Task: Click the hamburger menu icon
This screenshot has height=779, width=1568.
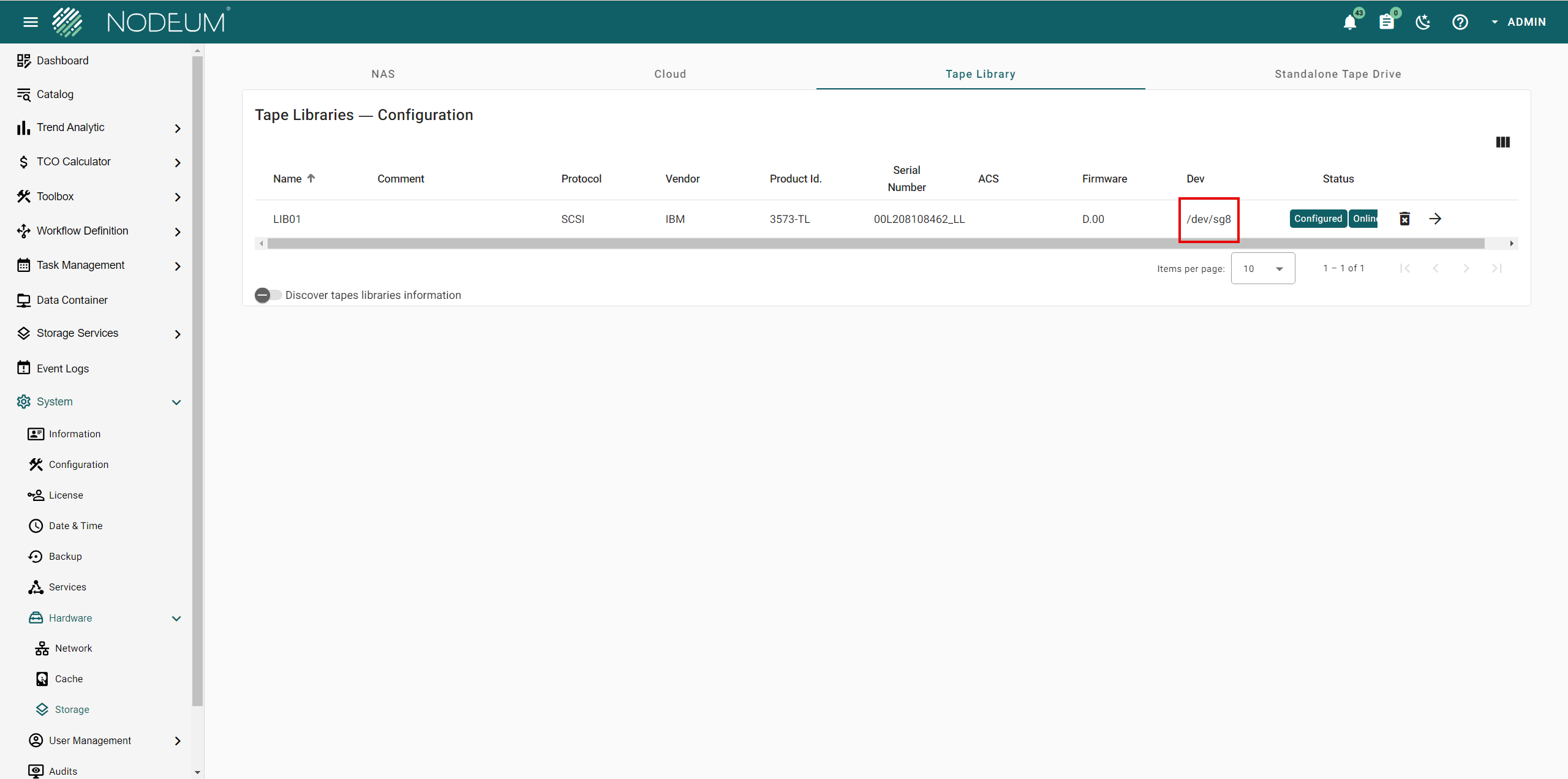Action: coord(31,23)
